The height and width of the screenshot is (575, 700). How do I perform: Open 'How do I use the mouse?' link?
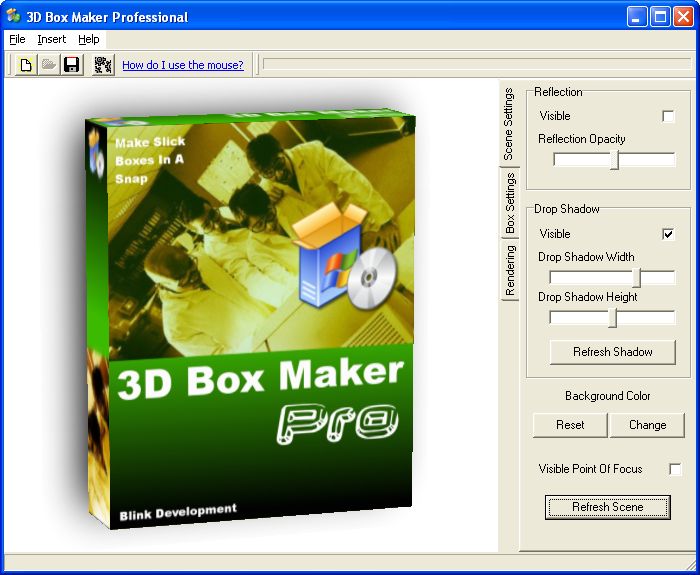(x=182, y=65)
